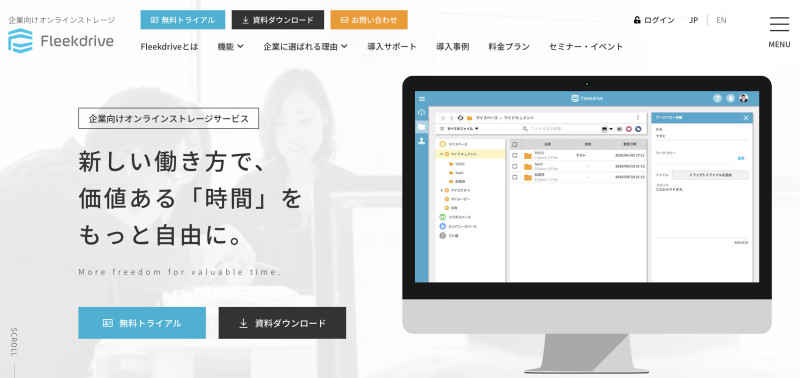Click the grey list icon left of heart
The image size is (800, 378).
619,129
